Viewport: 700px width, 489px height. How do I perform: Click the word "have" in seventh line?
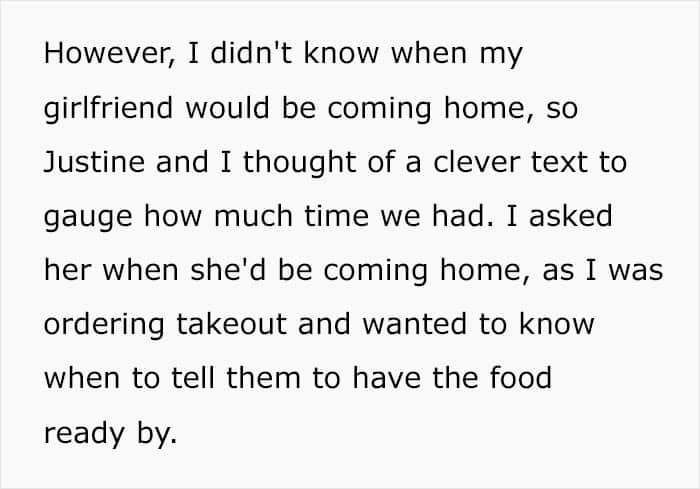[387, 378]
